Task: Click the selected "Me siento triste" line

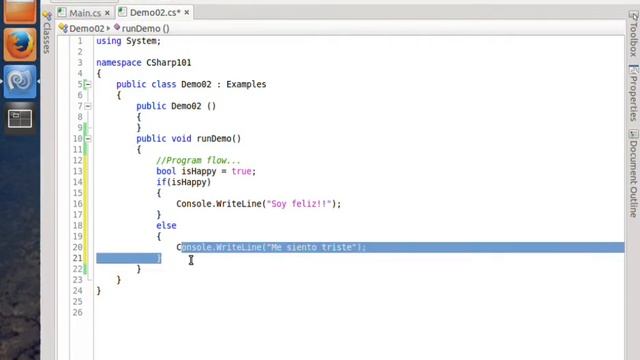Action: pyautogui.click(x=271, y=247)
